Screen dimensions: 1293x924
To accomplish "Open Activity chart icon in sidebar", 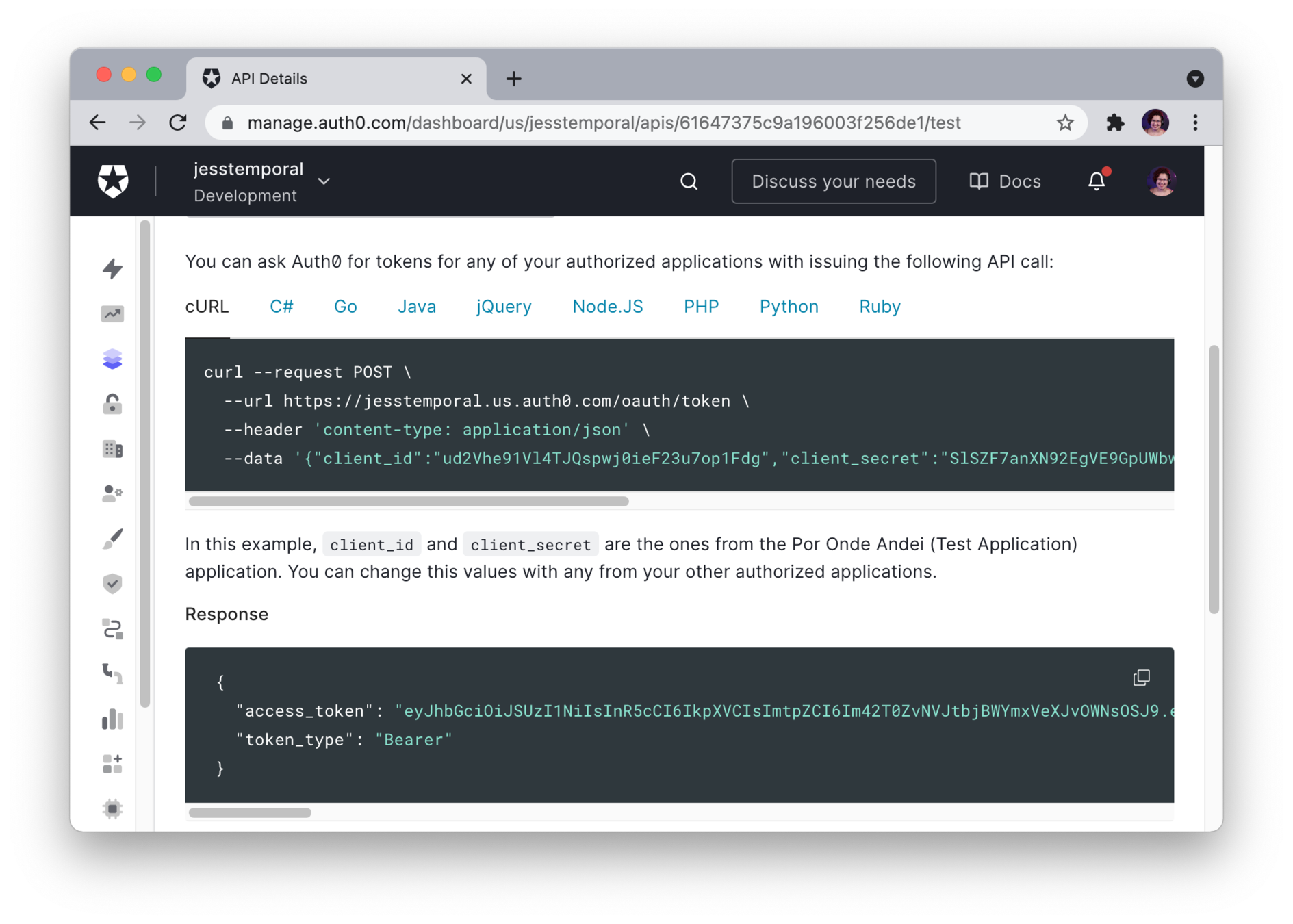I will point(113,313).
